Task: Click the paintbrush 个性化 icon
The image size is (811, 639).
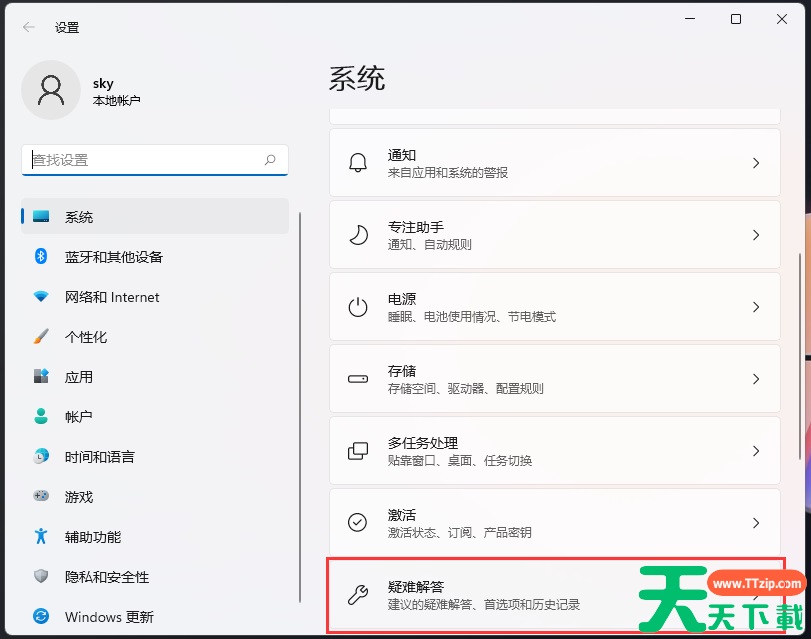Action: coord(41,336)
